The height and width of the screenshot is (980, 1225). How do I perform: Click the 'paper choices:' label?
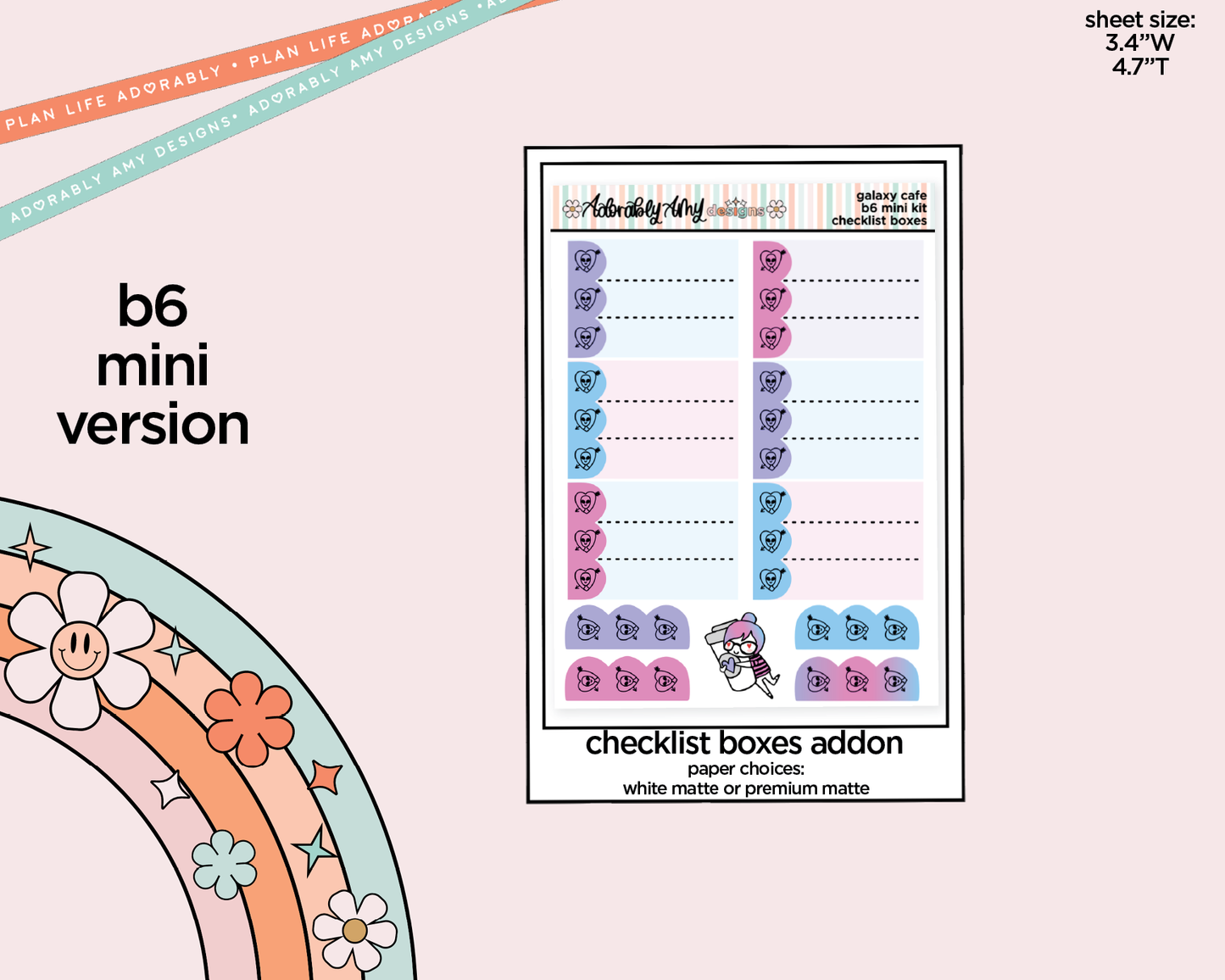tap(746, 769)
